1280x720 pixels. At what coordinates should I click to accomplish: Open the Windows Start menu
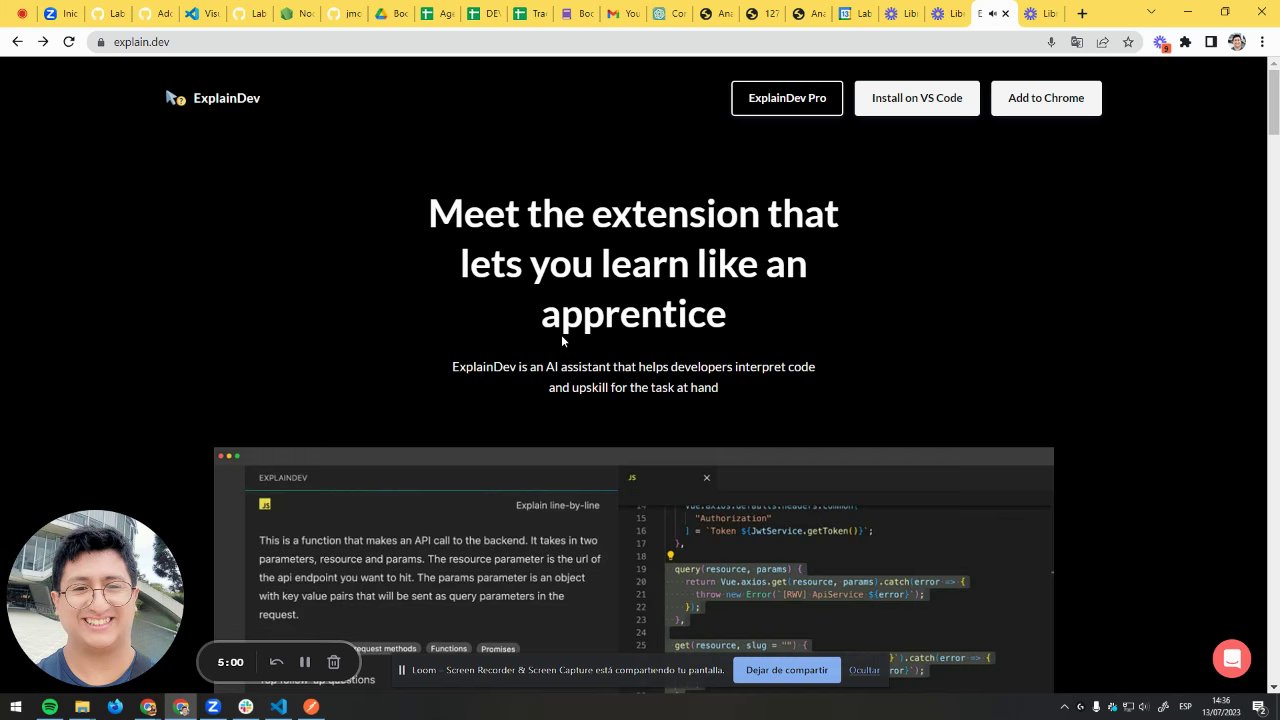point(16,707)
